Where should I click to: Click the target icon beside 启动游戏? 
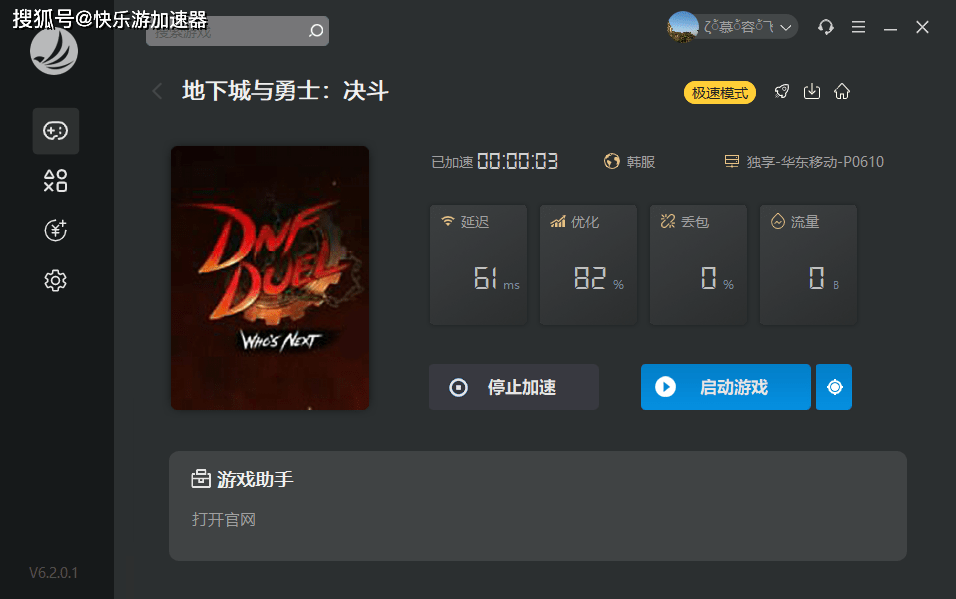(x=834, y=387)
